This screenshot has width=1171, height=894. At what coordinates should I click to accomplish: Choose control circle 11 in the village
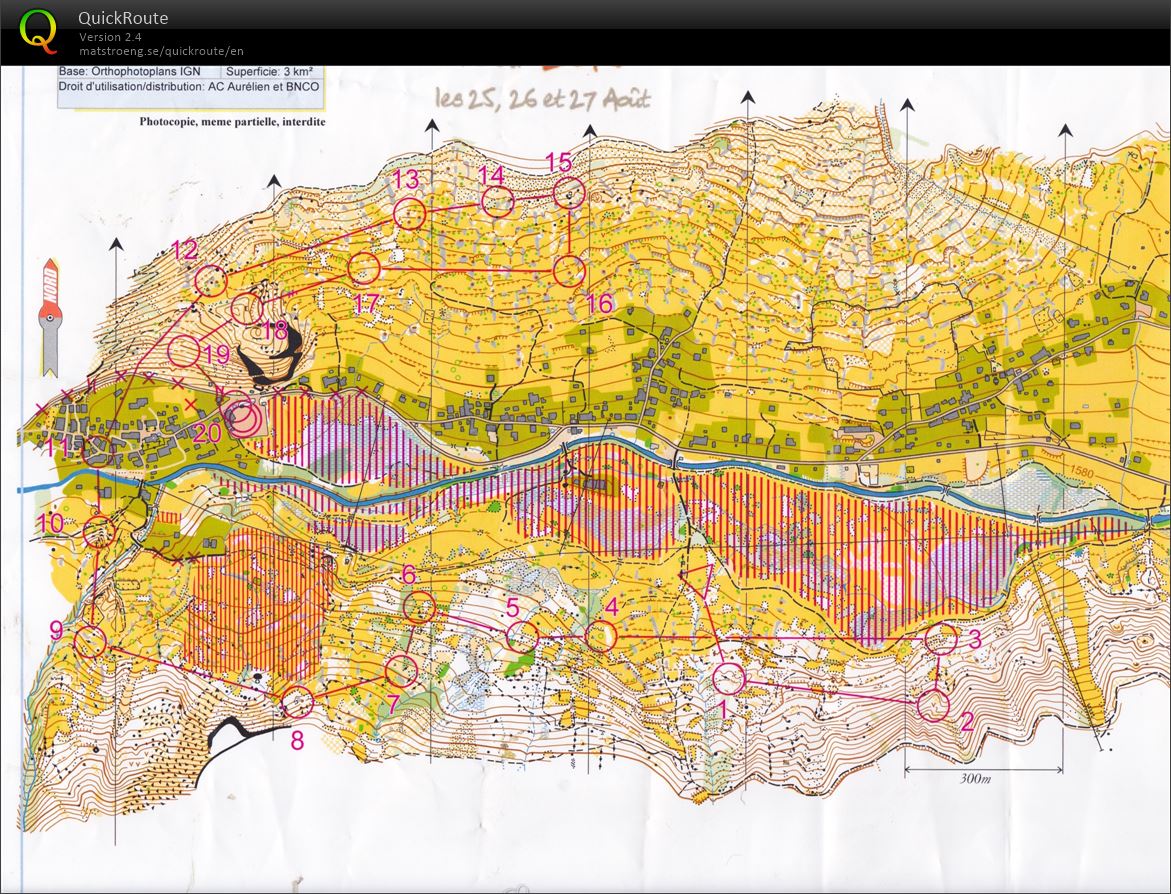pyautogui.click(x=97, y=451)
